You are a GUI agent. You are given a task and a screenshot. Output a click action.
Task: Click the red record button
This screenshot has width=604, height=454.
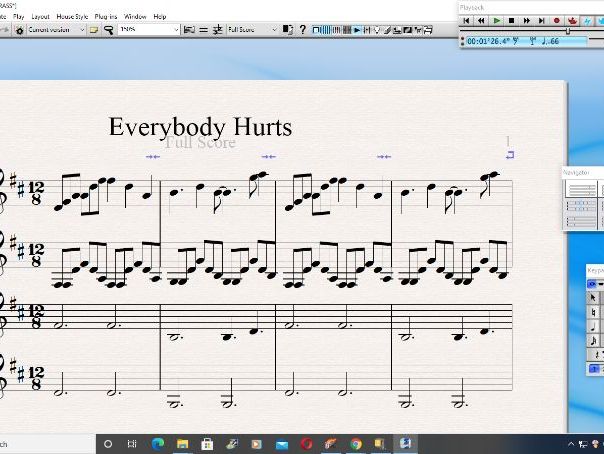[556, 21]
